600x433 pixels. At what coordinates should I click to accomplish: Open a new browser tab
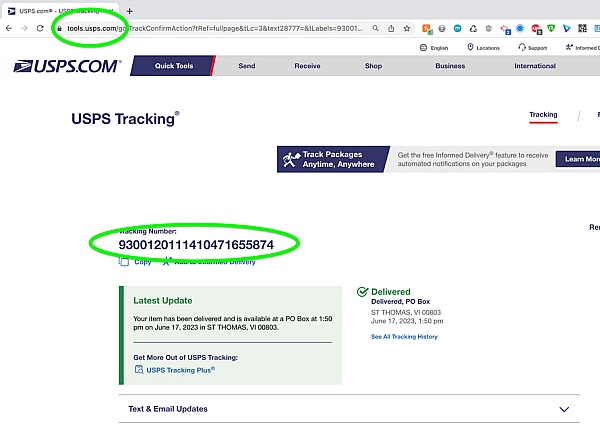pyautogui.click(x=130, y=10)
